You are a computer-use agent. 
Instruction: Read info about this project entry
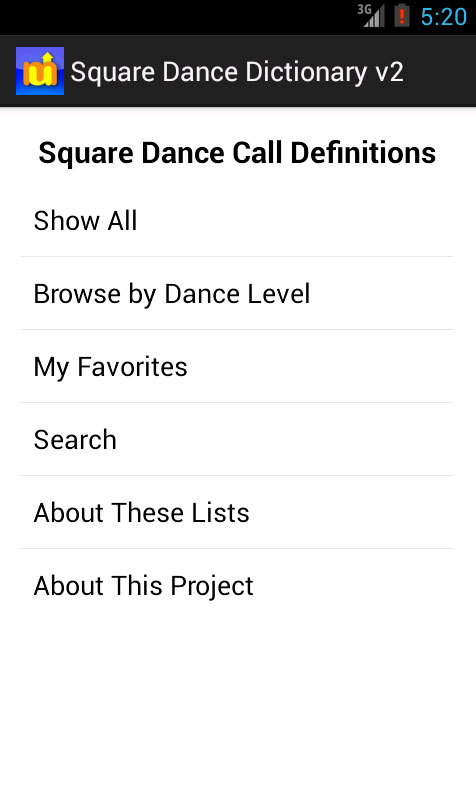(x=237, y=585)
